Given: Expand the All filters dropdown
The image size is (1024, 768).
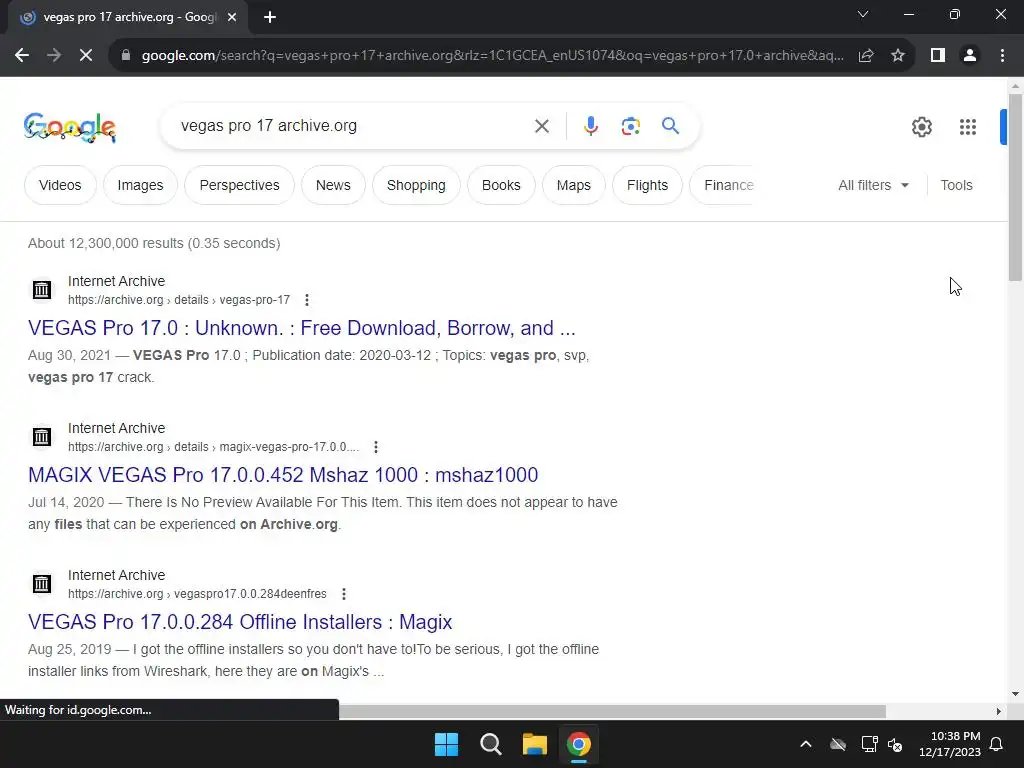Looking at the screenshot, I should [873, 185].
